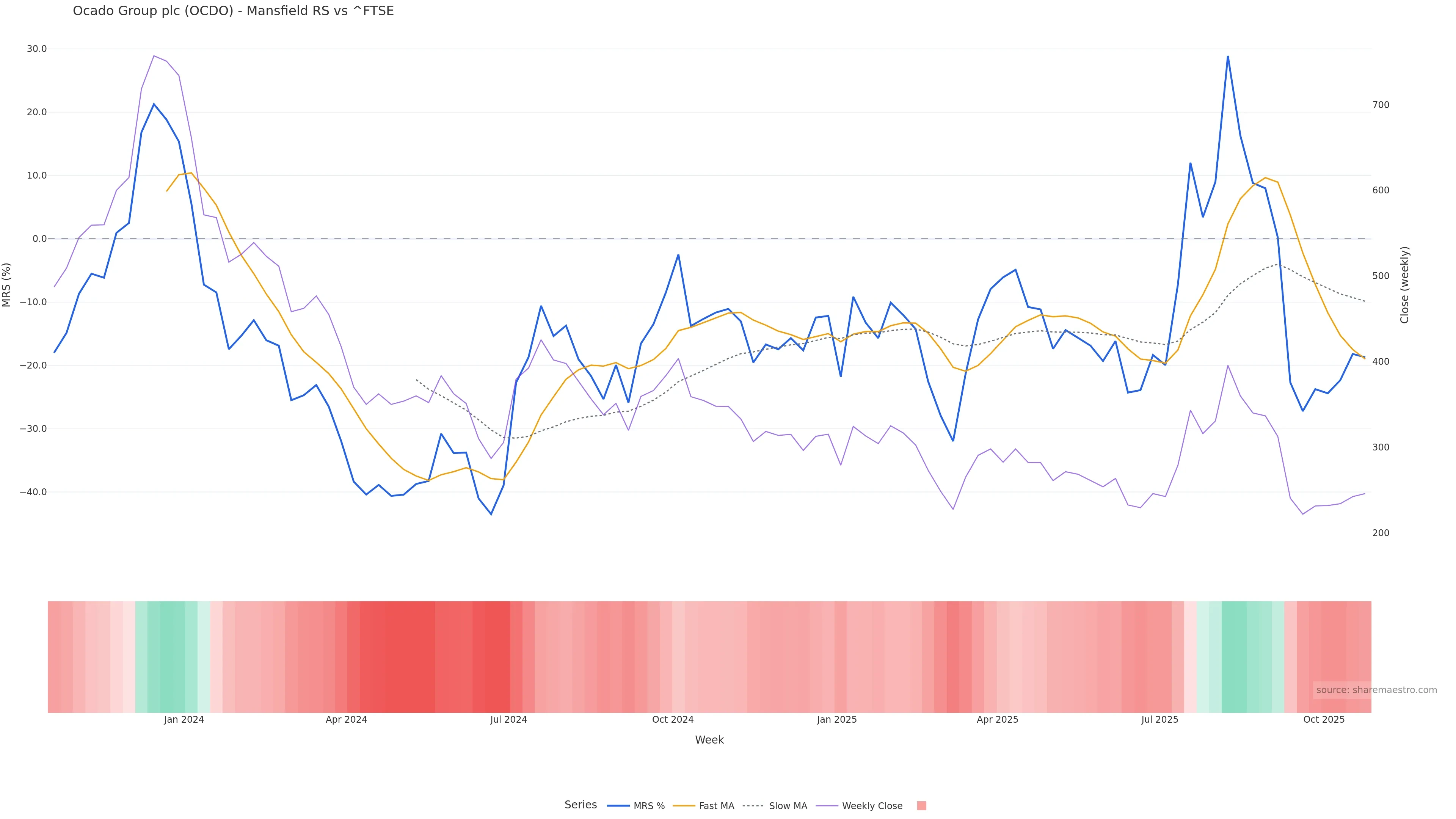The width and height of the screenshot is (1456, 819).
Task: Open the sharemaestro.com source link
Action: click(x=1376, y=690)
